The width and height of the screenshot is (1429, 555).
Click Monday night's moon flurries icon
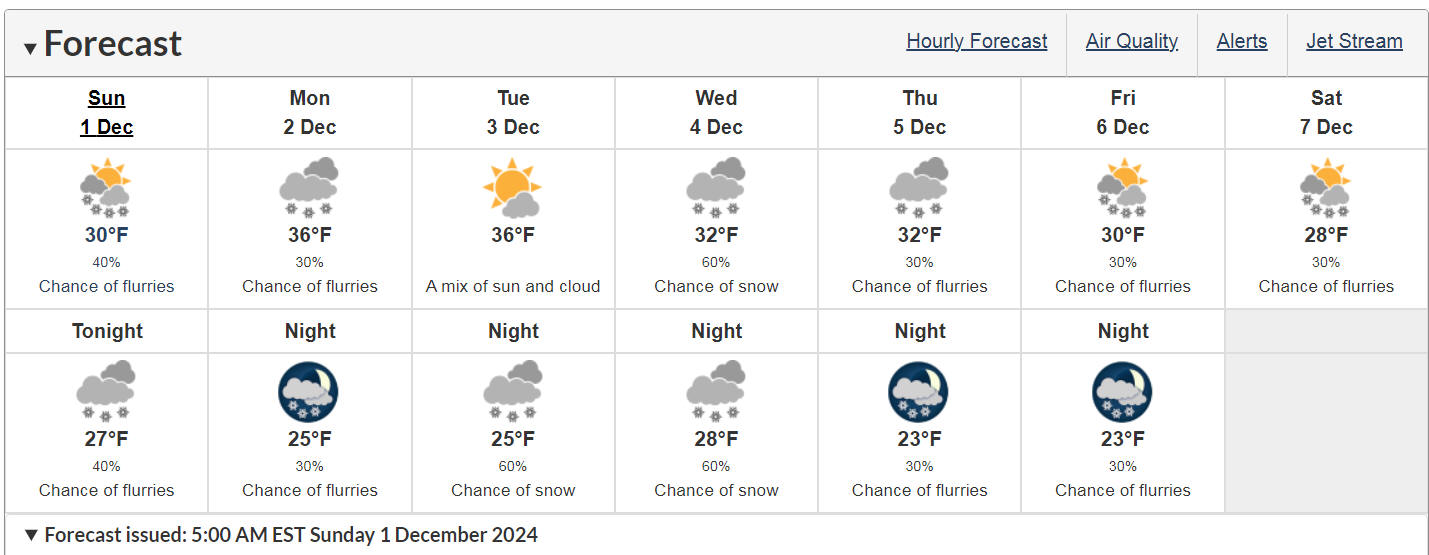[309, 391]
